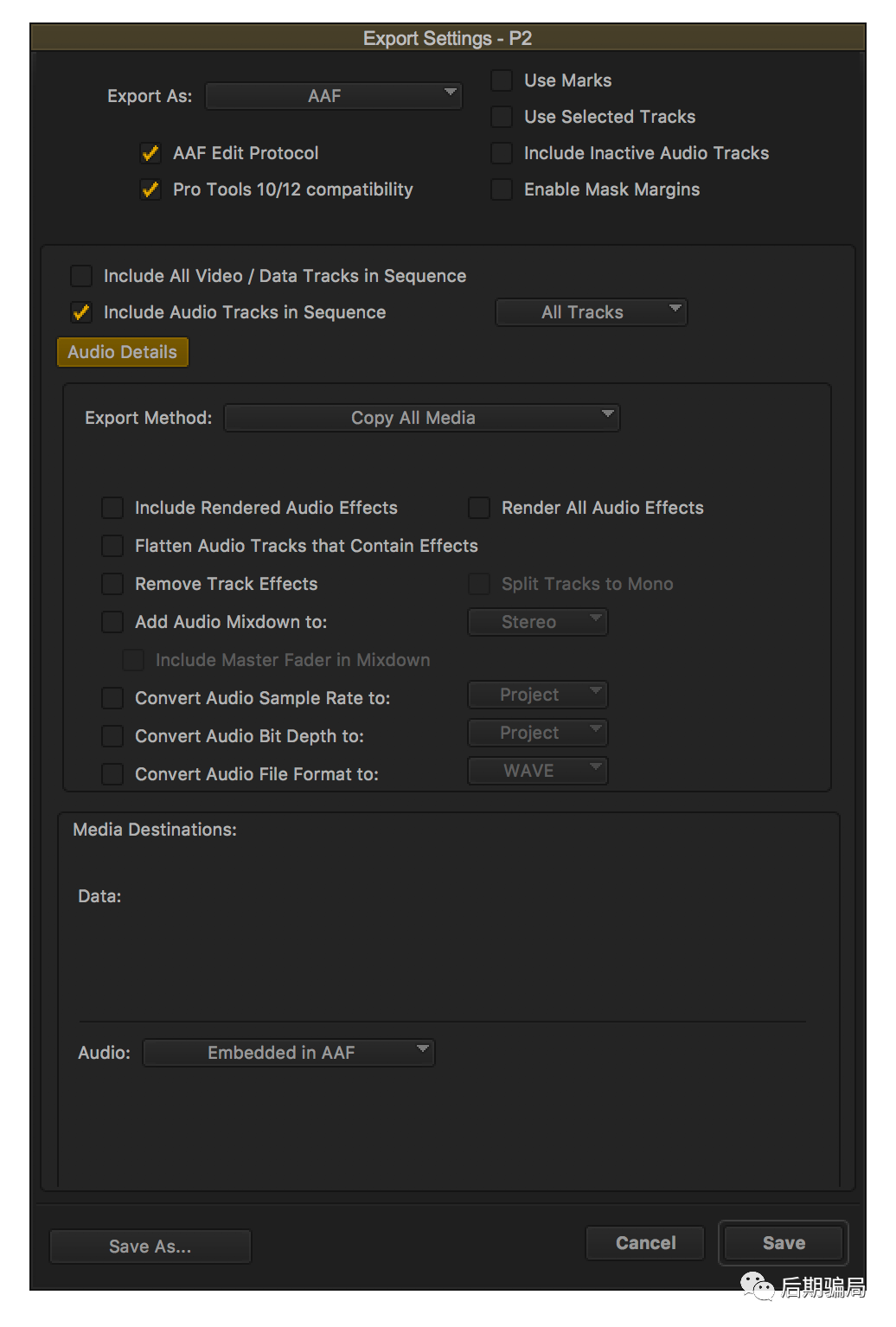Check Use Selected Tracks
Screen dimensions: 896x1327
click(x=502, y=117)
